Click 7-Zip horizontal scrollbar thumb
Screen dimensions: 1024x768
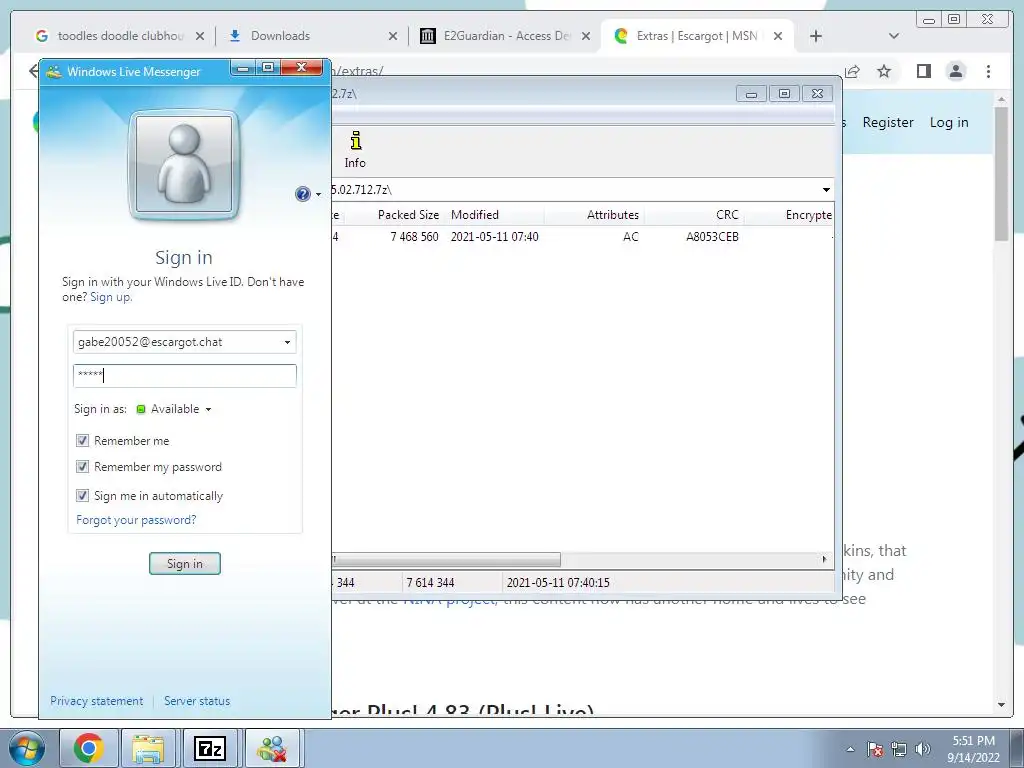point(447,560)
